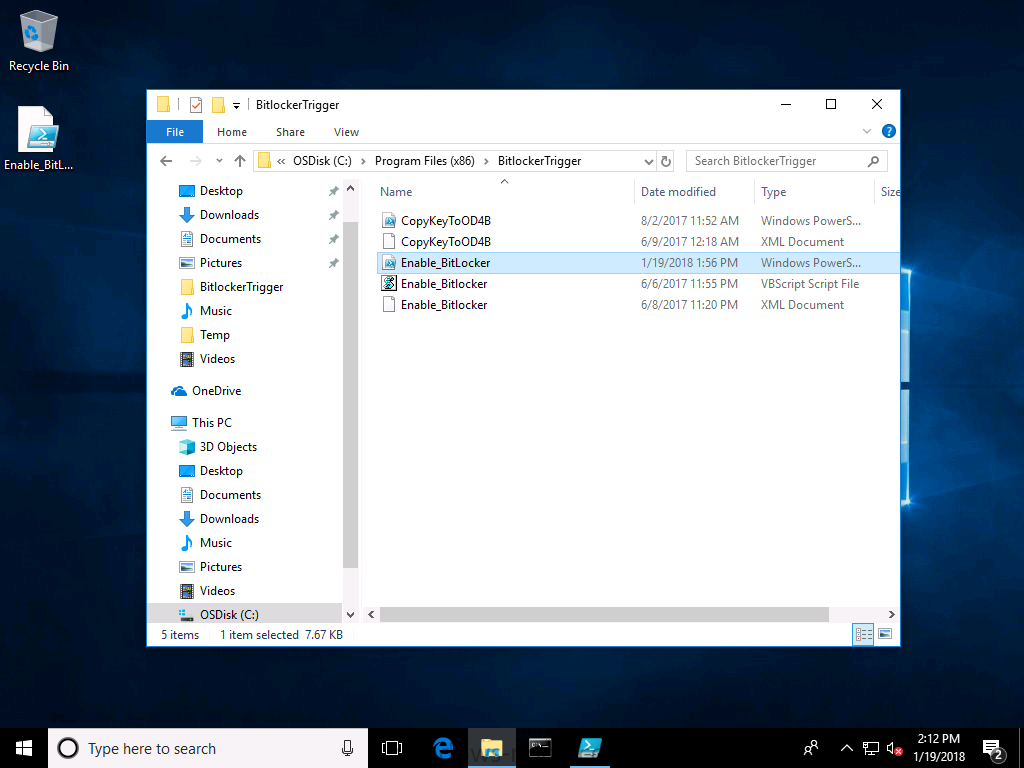
Task: Click the magnifier icon in the search box
Action: 873,161
